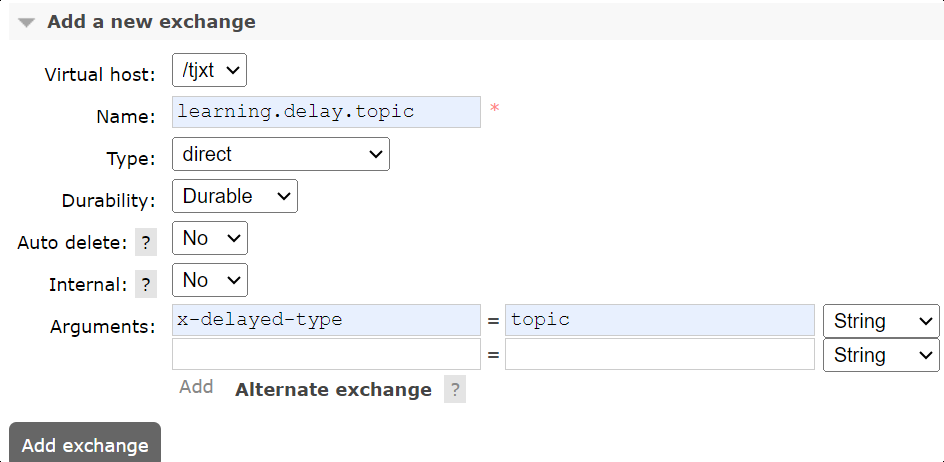
Task: Click the Alternate exchange link
Action: point(333,390)
